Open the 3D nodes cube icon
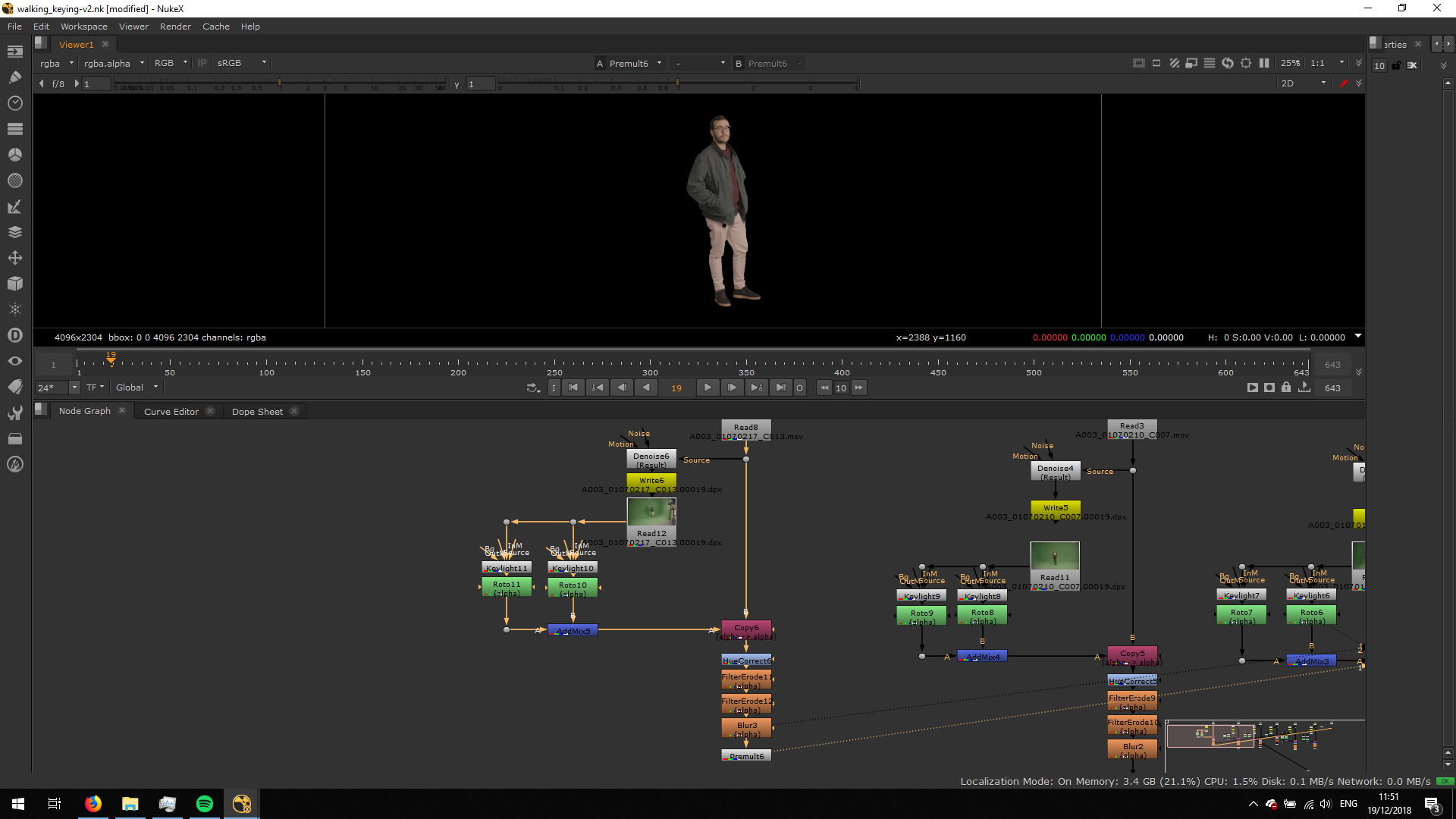Image resolution: width=1456 pixels, height=819 pixels. pos(15,284)
